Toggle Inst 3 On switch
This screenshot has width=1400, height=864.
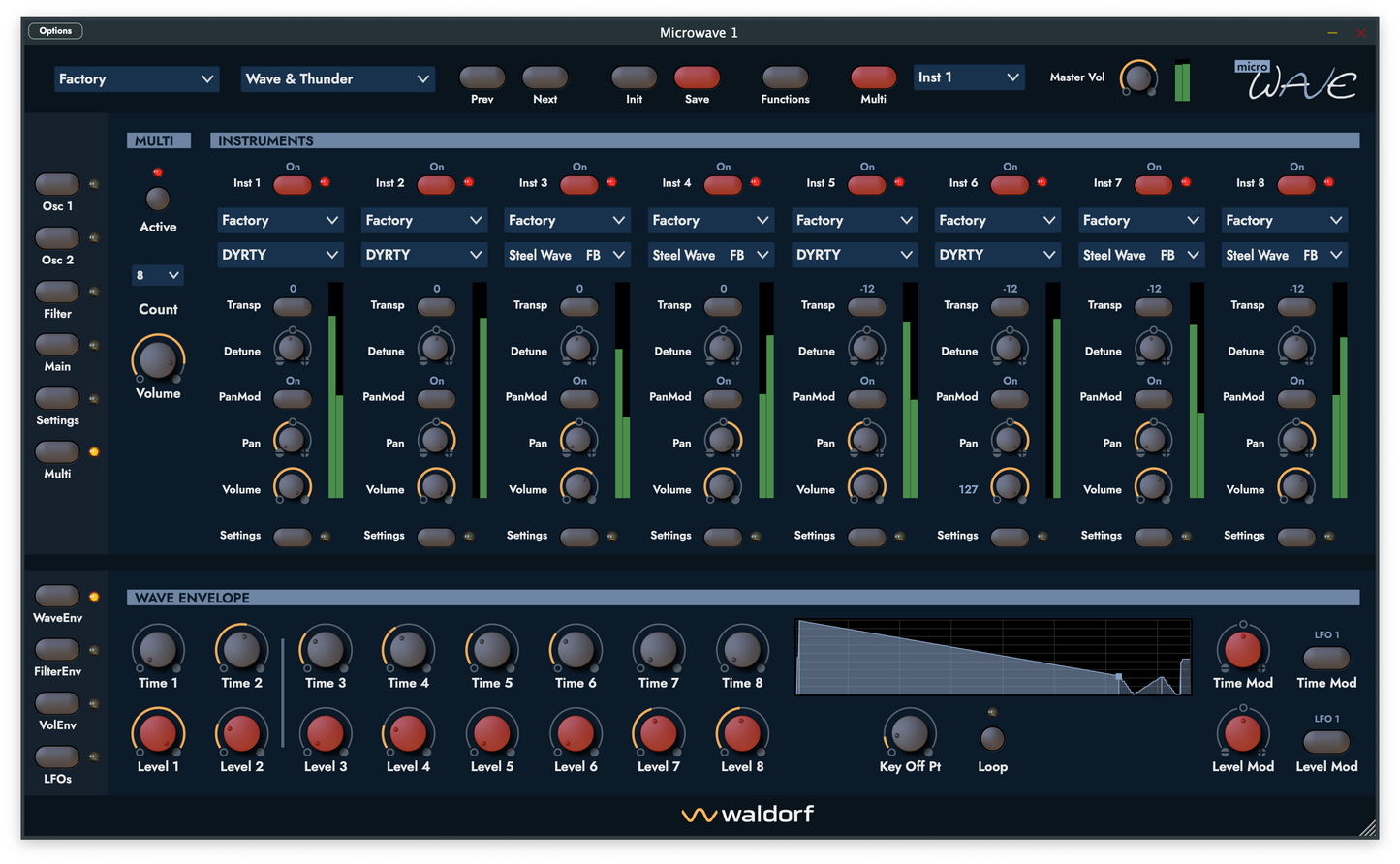click(578, 183)
